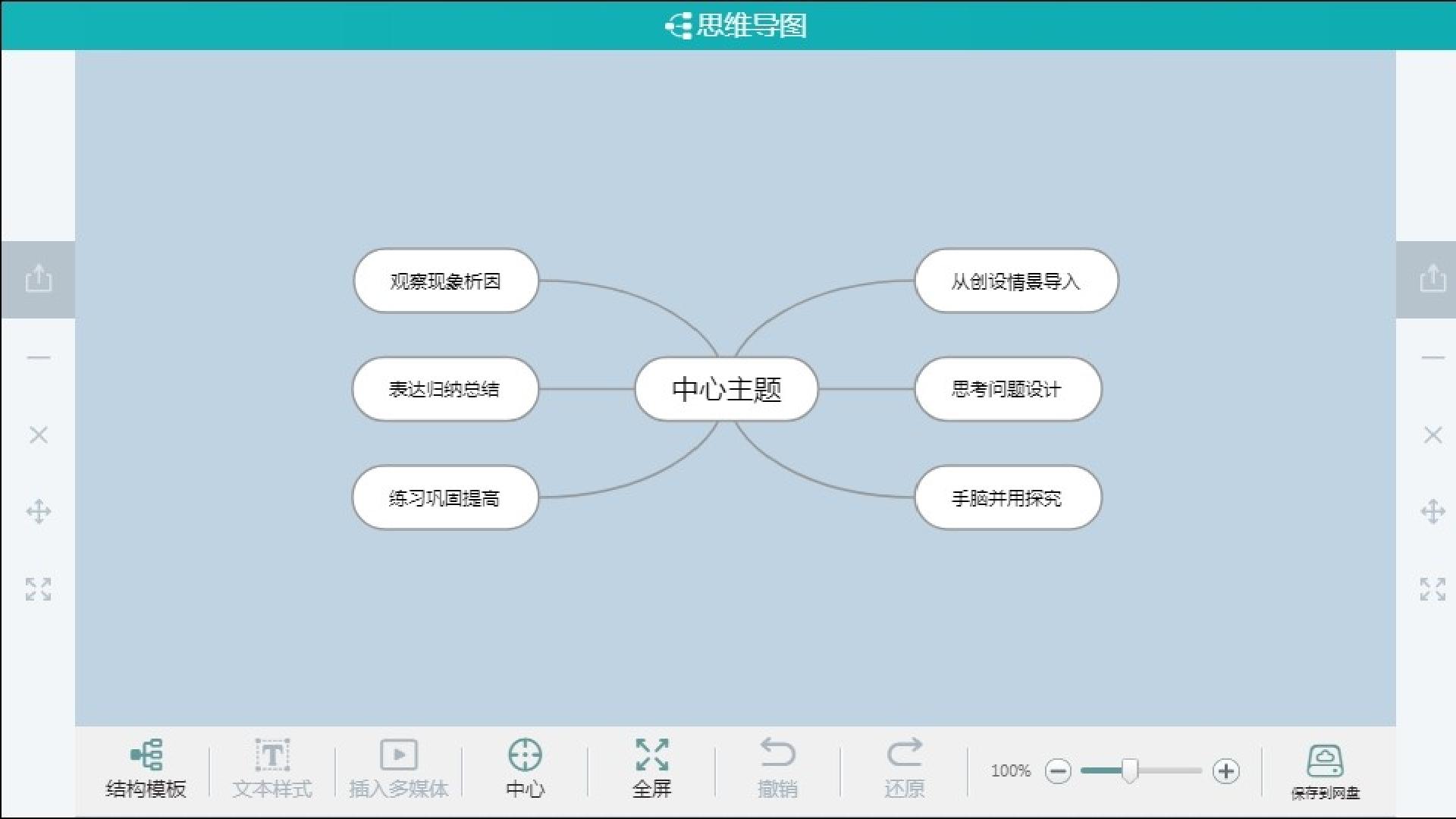Viewport: 1456px width, 819px height.
Task: Undo with the 撤销 button
Action: (x=777, y=769)
